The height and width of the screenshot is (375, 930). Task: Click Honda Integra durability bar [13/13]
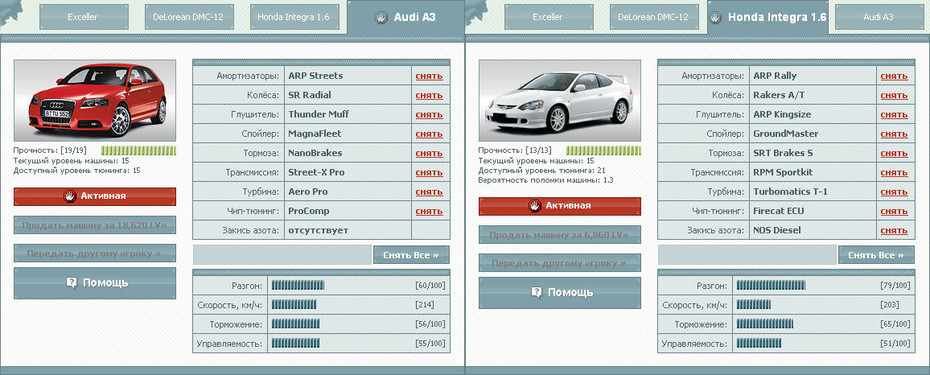[x=604, y=151]
